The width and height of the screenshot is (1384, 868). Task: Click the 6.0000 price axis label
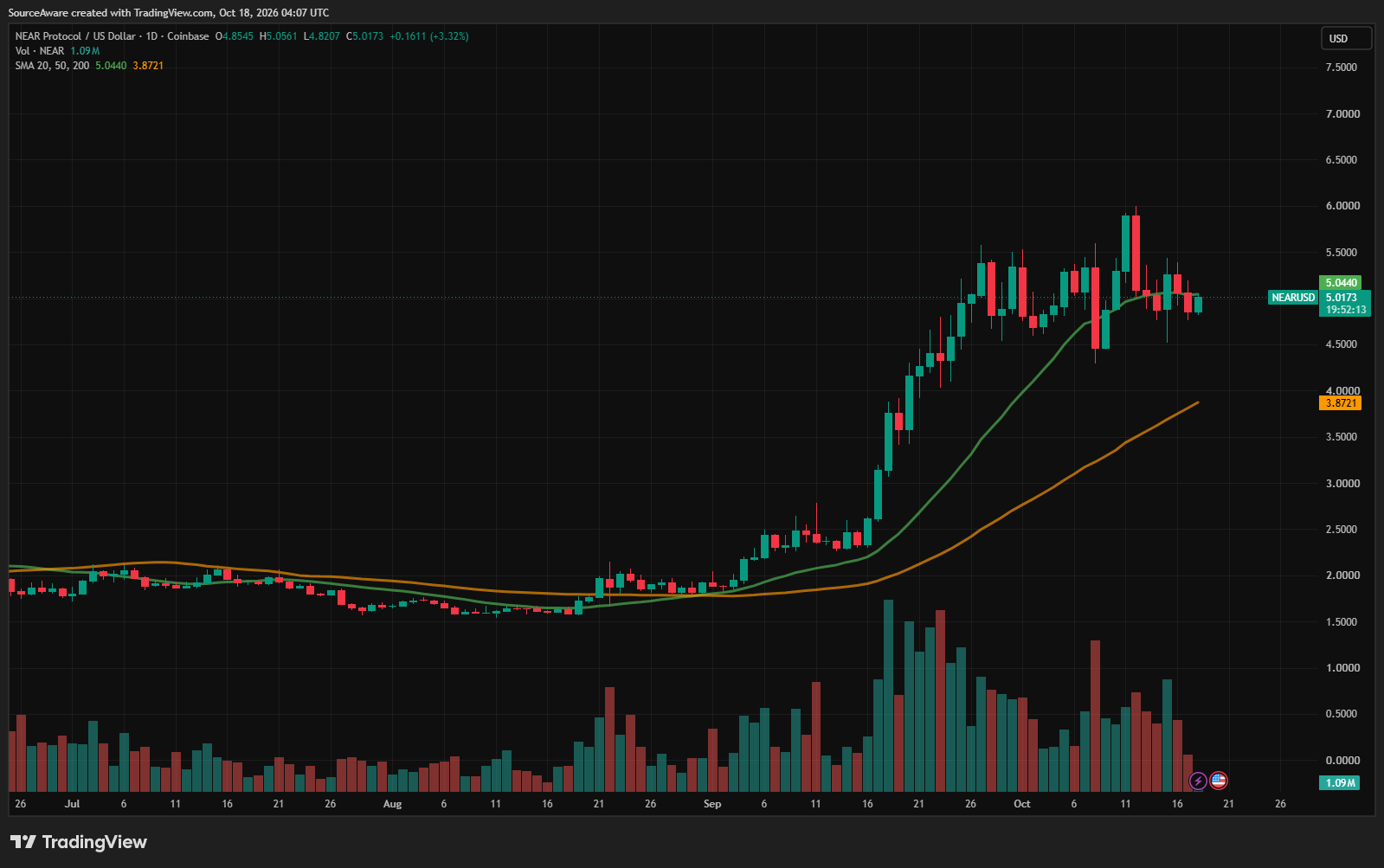pos(1342,206)
